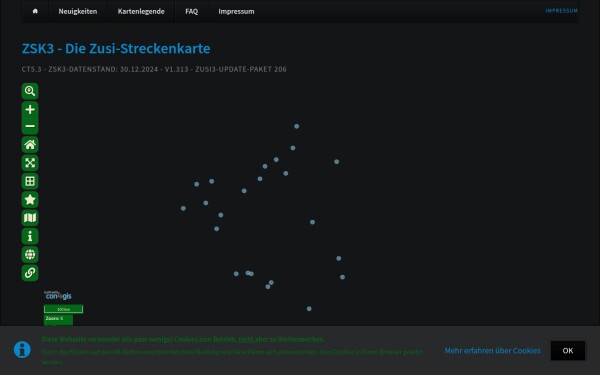Screen dimensions: 600x375
Task: Toggle fullscreen with the expand arrows button
Action: [x=30, y=163]
